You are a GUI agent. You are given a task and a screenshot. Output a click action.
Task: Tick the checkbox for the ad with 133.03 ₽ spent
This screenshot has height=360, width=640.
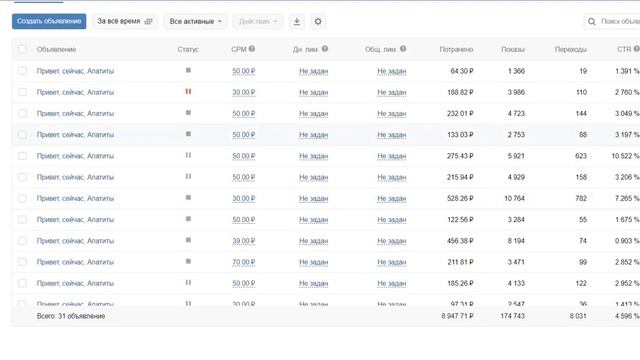[22, 134]
